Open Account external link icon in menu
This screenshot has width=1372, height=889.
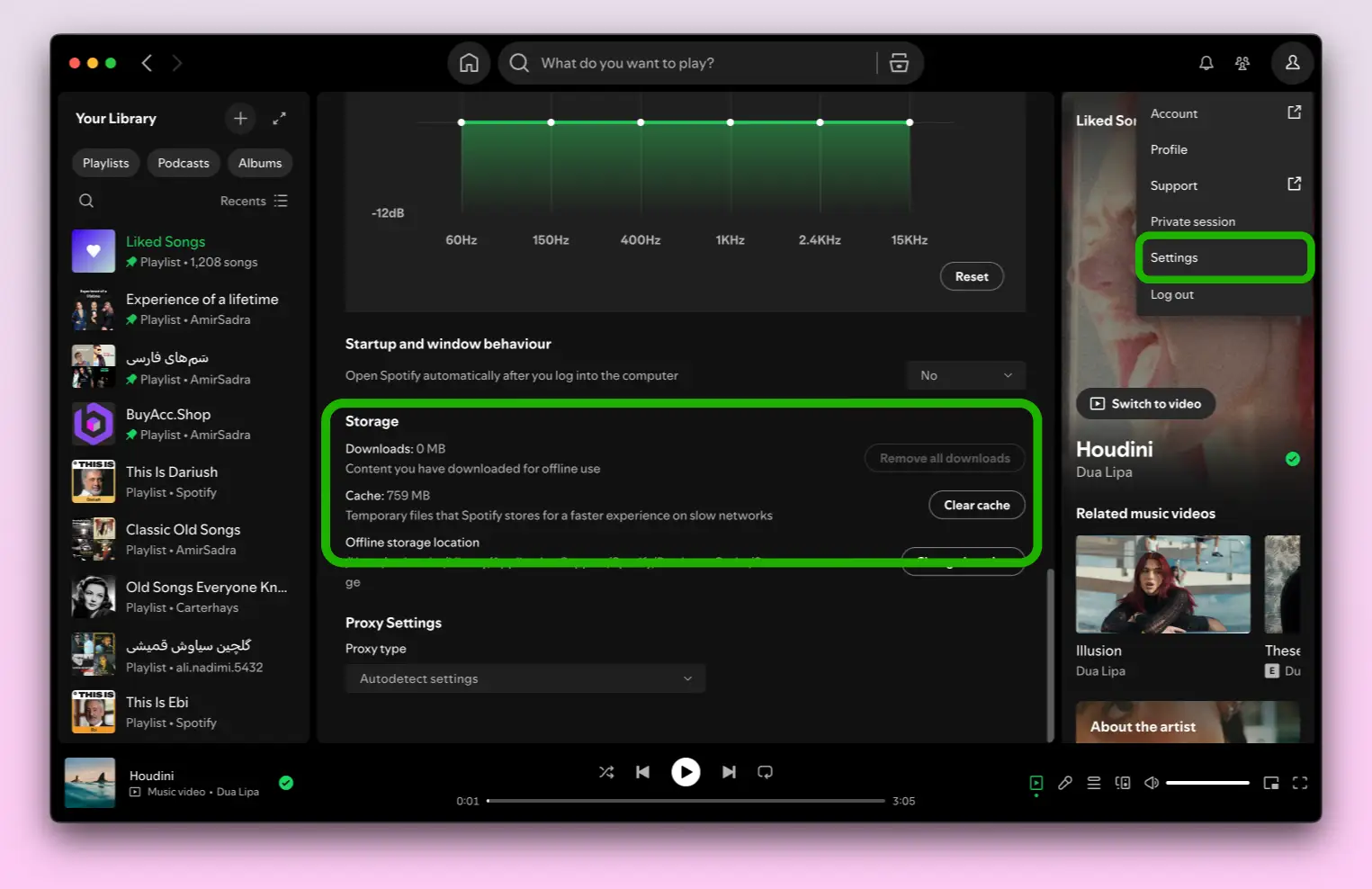pyautogui.click(x=1295, y=112)
